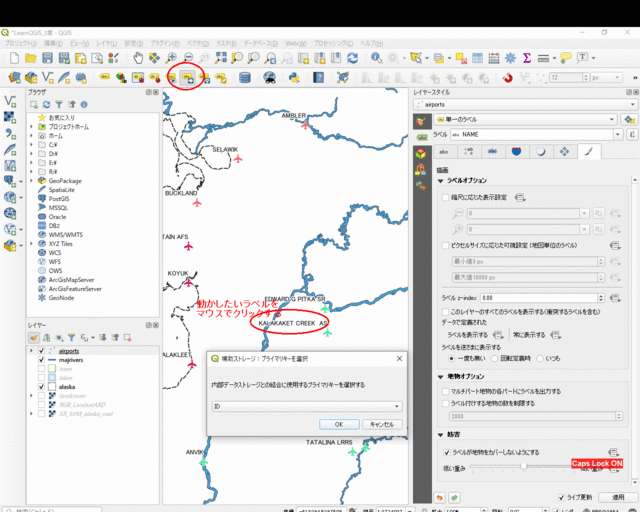Click the GeoNode browser item
The image size is (640, 512).
(61, 297)
